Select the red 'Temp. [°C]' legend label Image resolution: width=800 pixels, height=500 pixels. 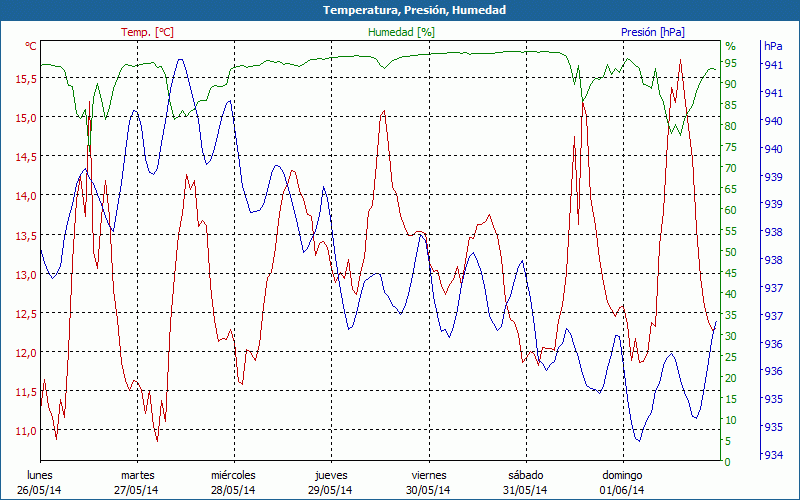tap(147, 32)
